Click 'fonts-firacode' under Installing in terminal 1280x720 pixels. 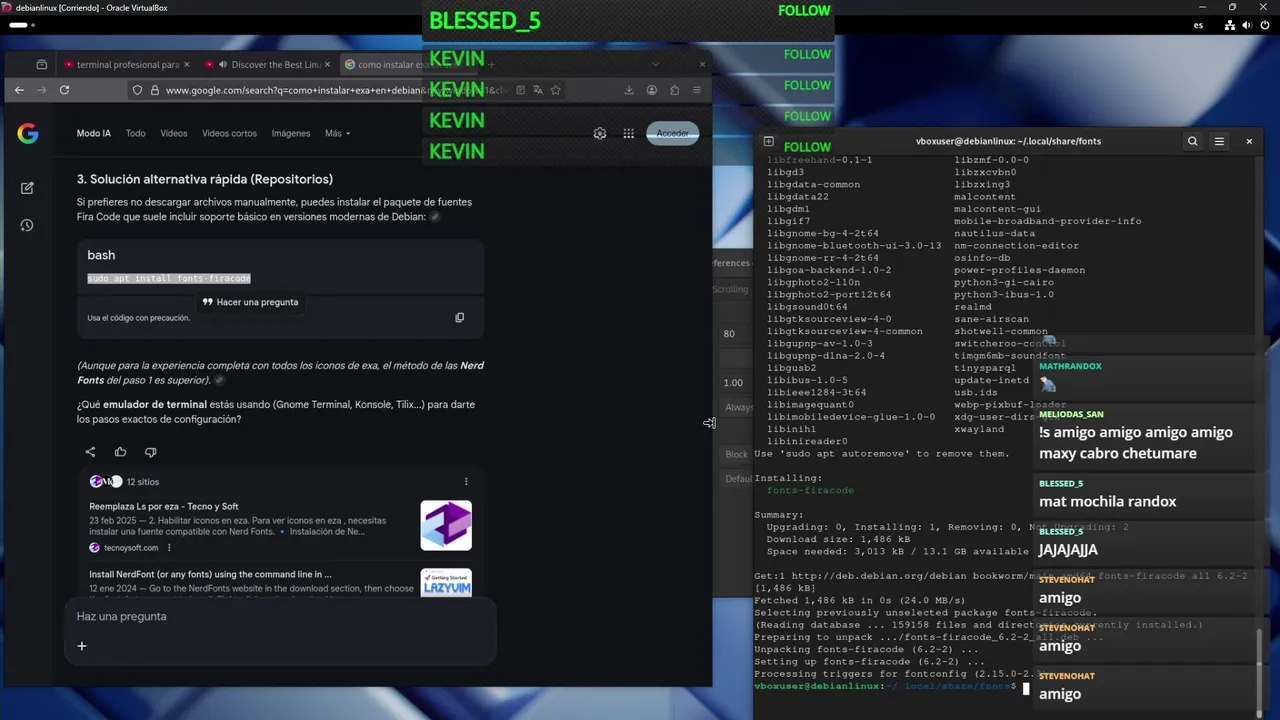tap(810, 491)
